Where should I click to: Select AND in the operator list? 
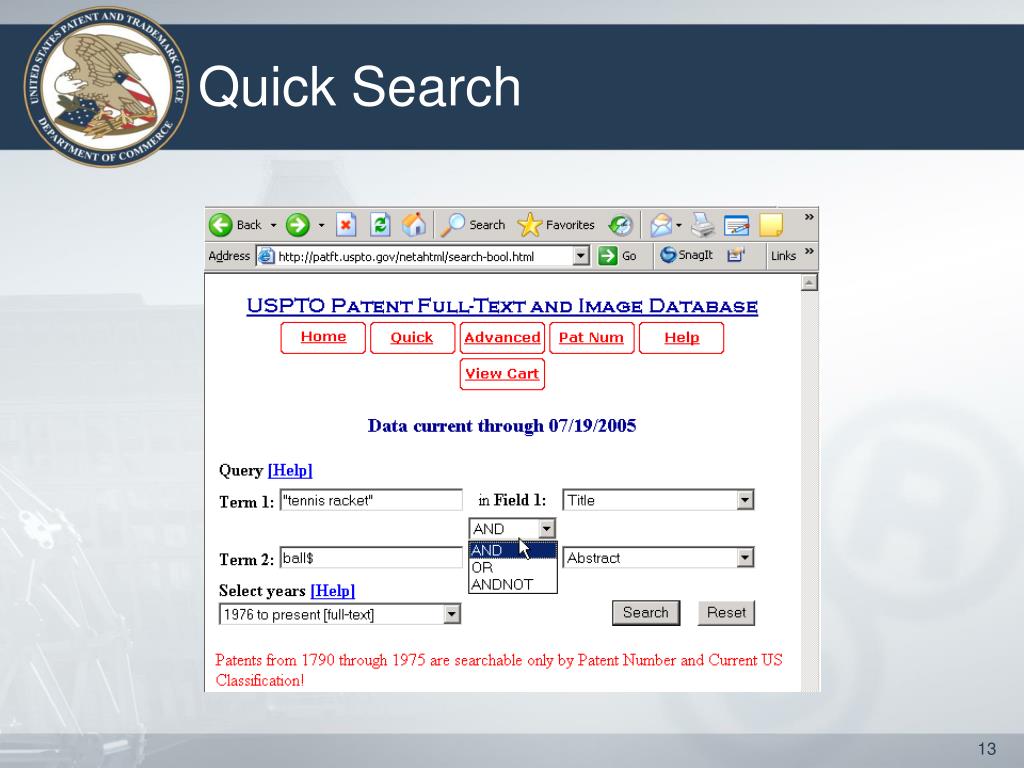pyautogui.click(x=513, y=551)
